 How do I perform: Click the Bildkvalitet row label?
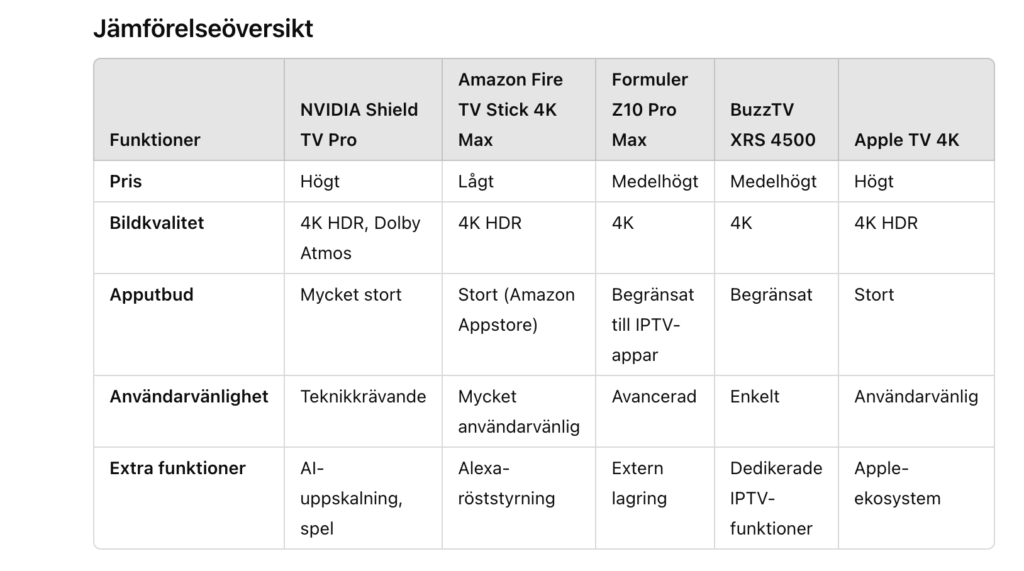click(x=157, y=223)
